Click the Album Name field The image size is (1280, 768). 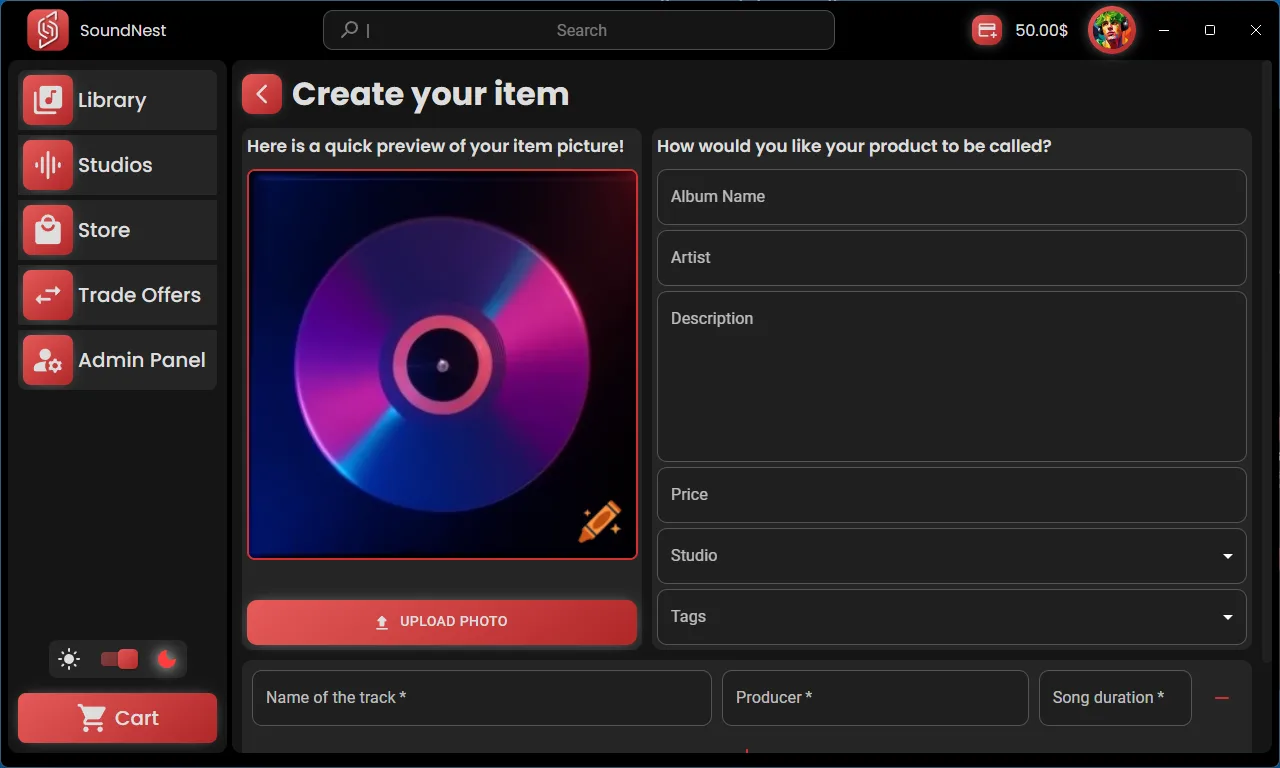point(952,197)
